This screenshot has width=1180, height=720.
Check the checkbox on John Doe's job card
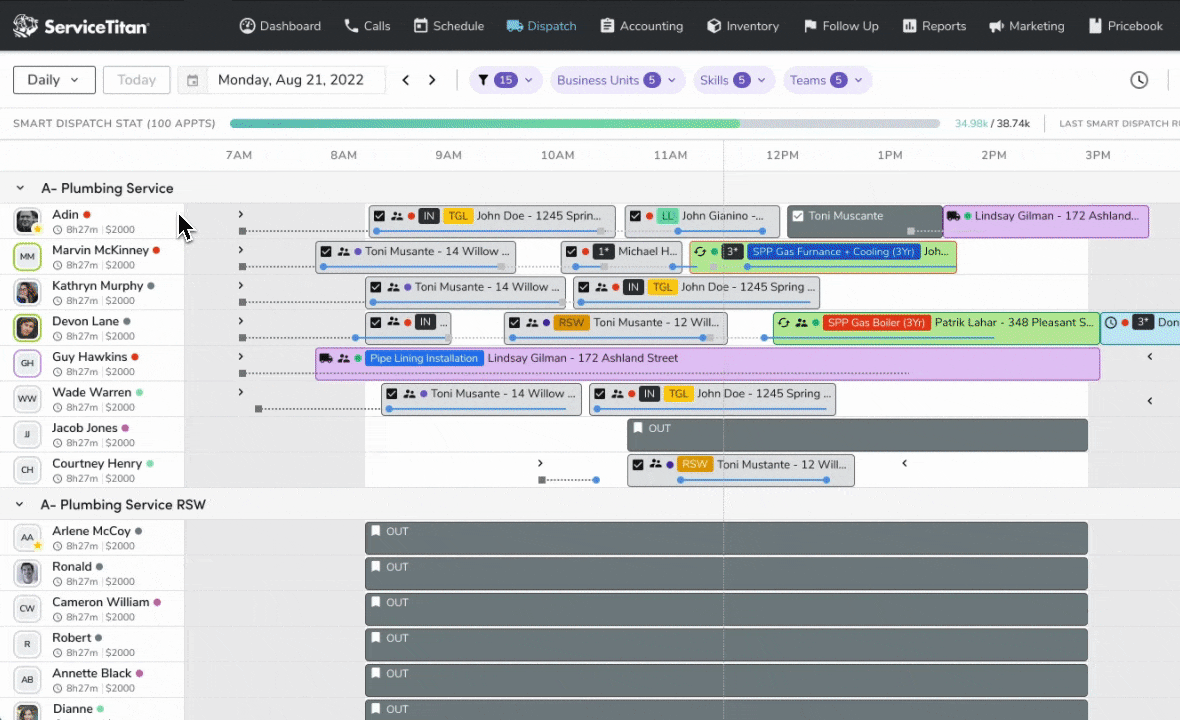[x=379, y=215]
